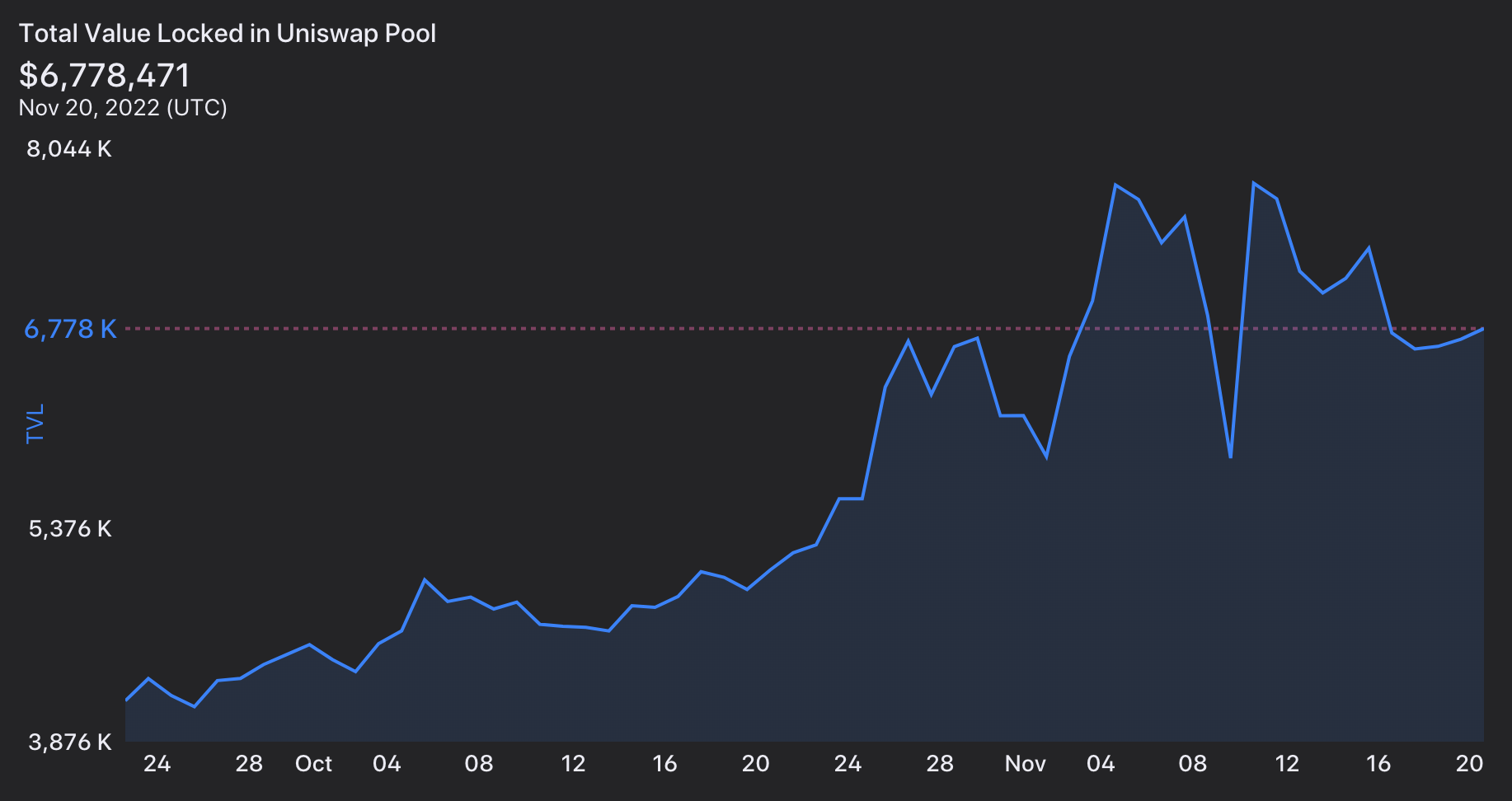Screen dimensions: 1512x801
Task: Click the "Total Value Locked in Uniswap Pool" title
Action: coord(227,34)
